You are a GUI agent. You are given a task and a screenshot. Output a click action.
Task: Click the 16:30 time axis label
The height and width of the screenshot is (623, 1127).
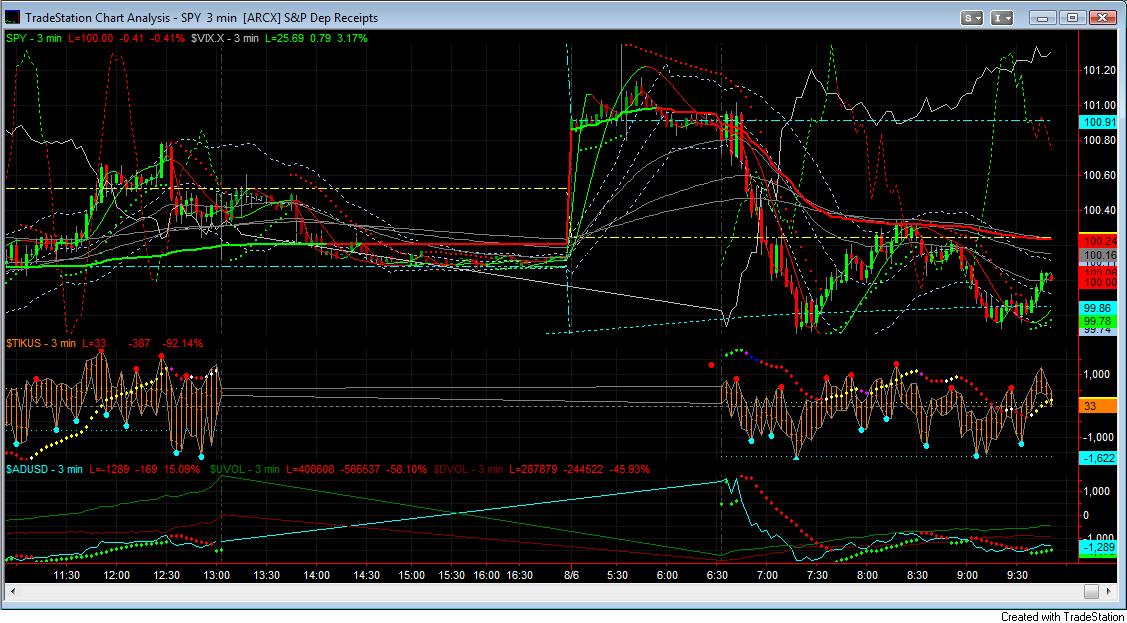pyautogui.click(x=520, y=575)
